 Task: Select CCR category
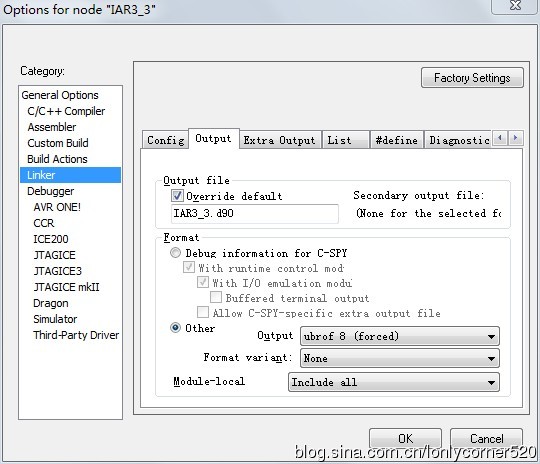(x=44, y=223)
